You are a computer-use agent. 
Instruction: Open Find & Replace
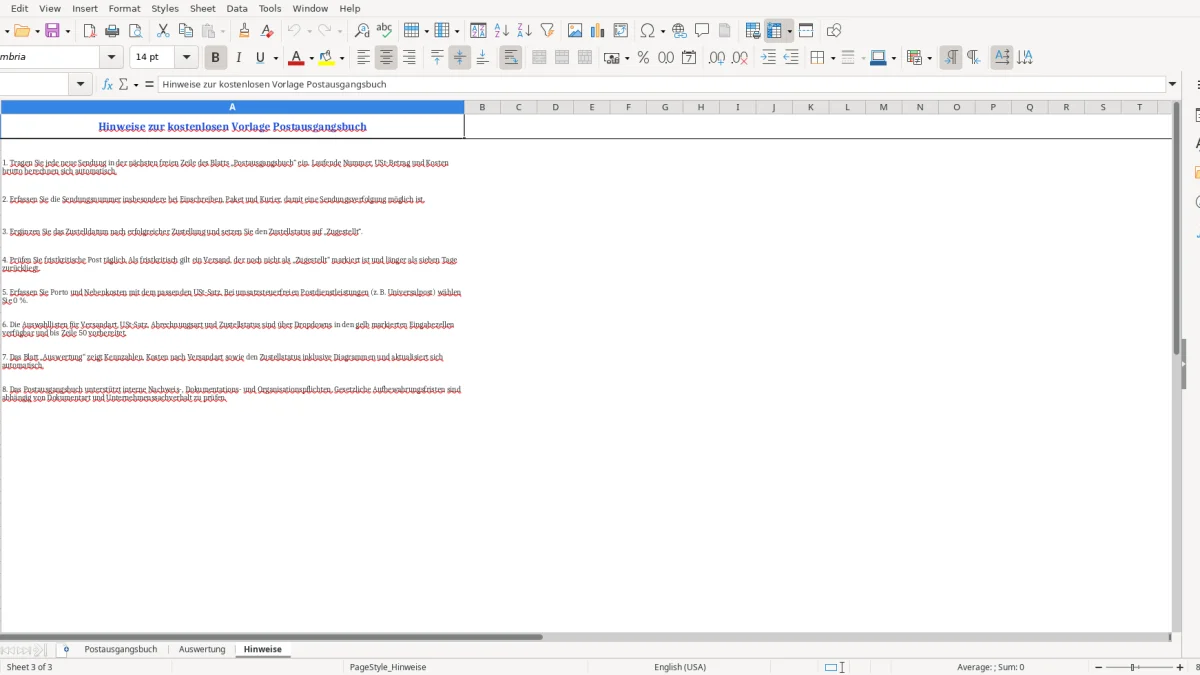coord(362,31)
